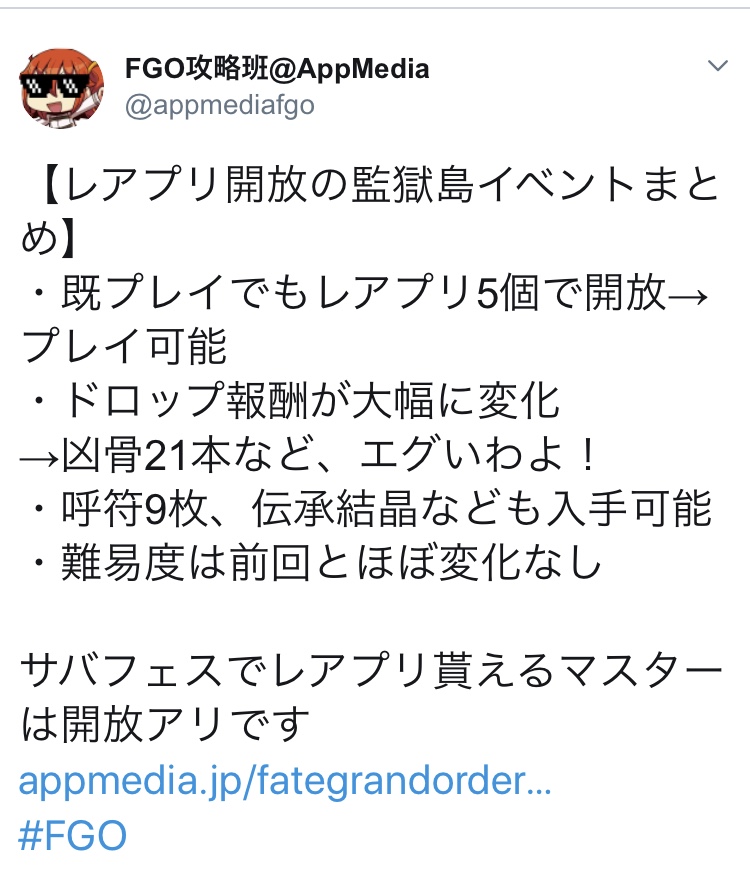Click the arrow before 凶骨21本

click(x=40, y=457)
